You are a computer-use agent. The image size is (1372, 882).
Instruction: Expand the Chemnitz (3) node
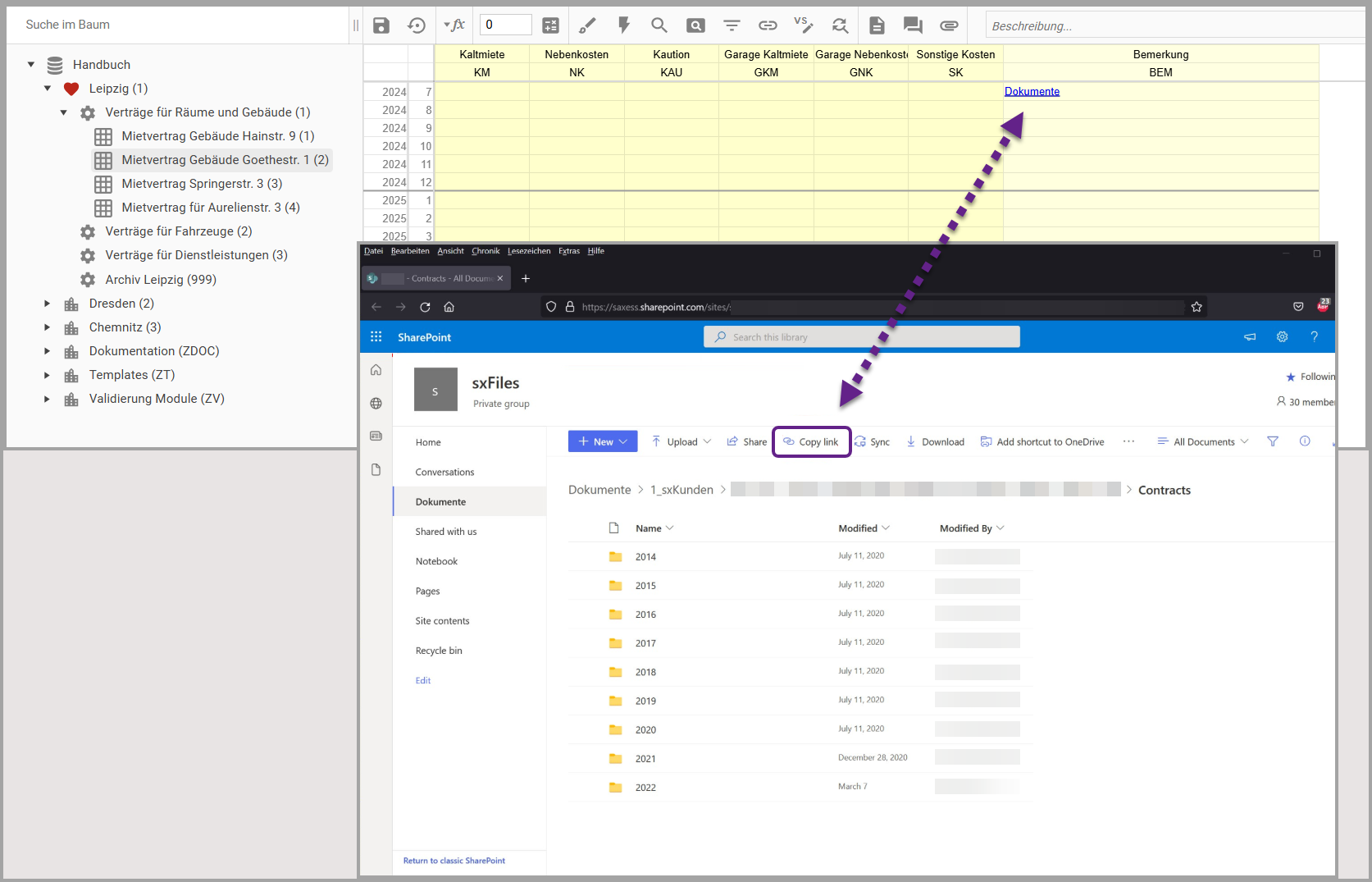48,327
